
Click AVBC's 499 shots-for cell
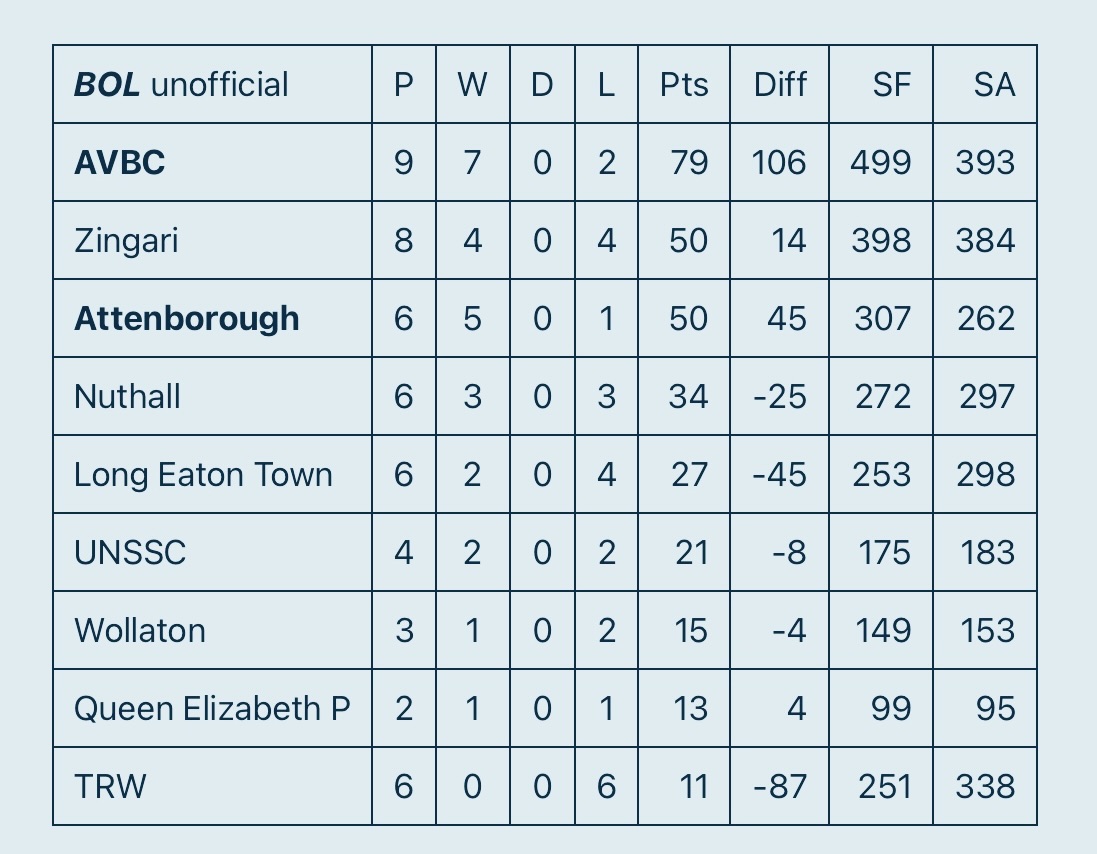click(x=881, y=162)
